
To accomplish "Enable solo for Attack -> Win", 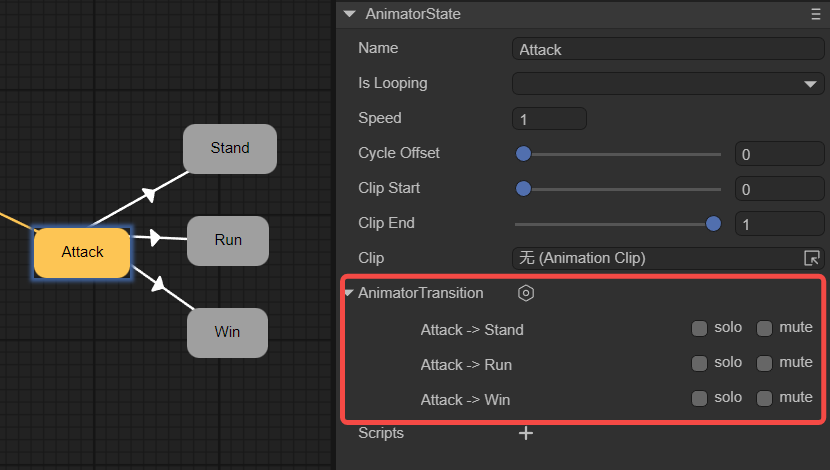I will 700,399.
